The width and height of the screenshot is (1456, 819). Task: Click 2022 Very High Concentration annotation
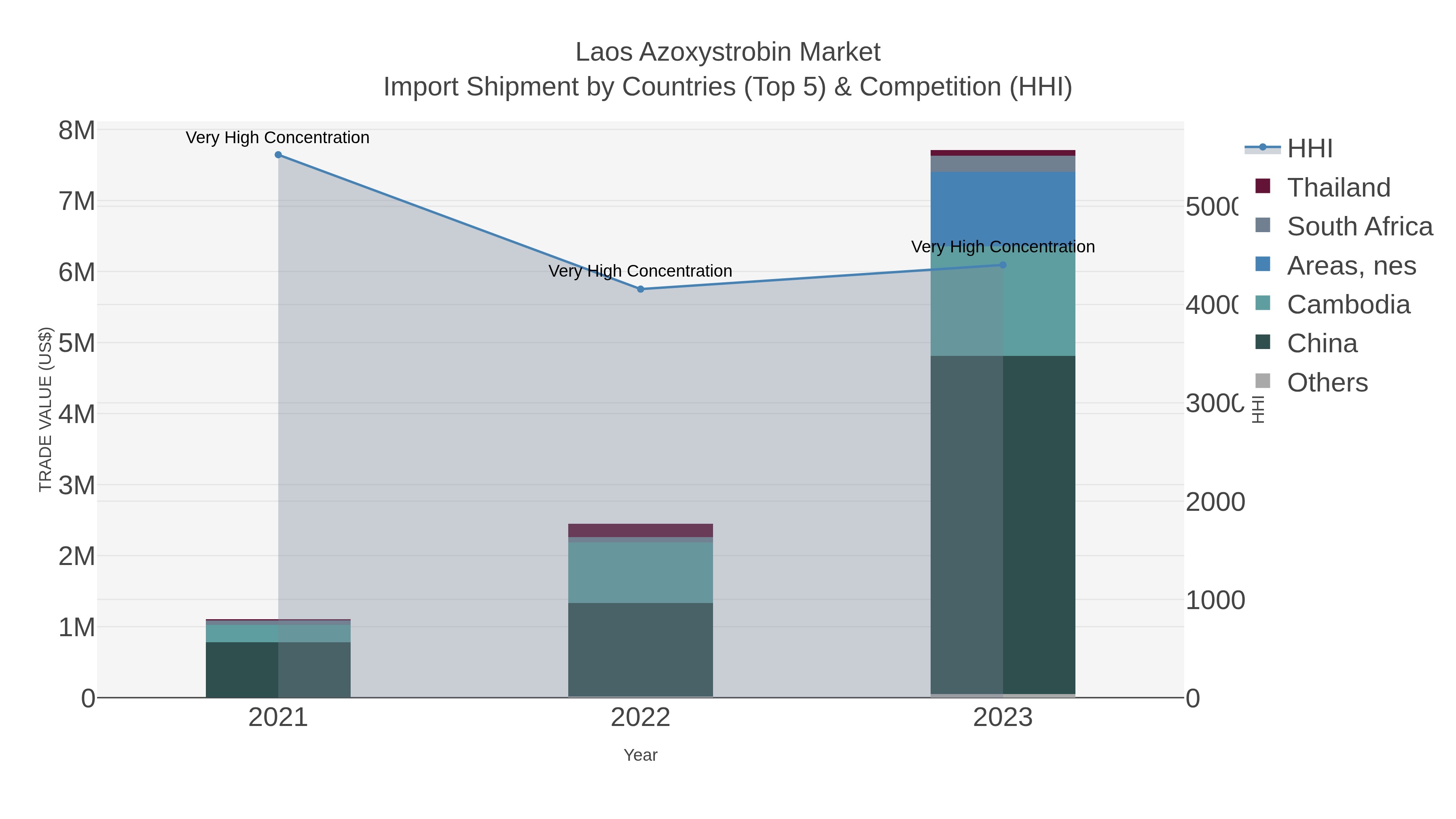tap(640, 271)
